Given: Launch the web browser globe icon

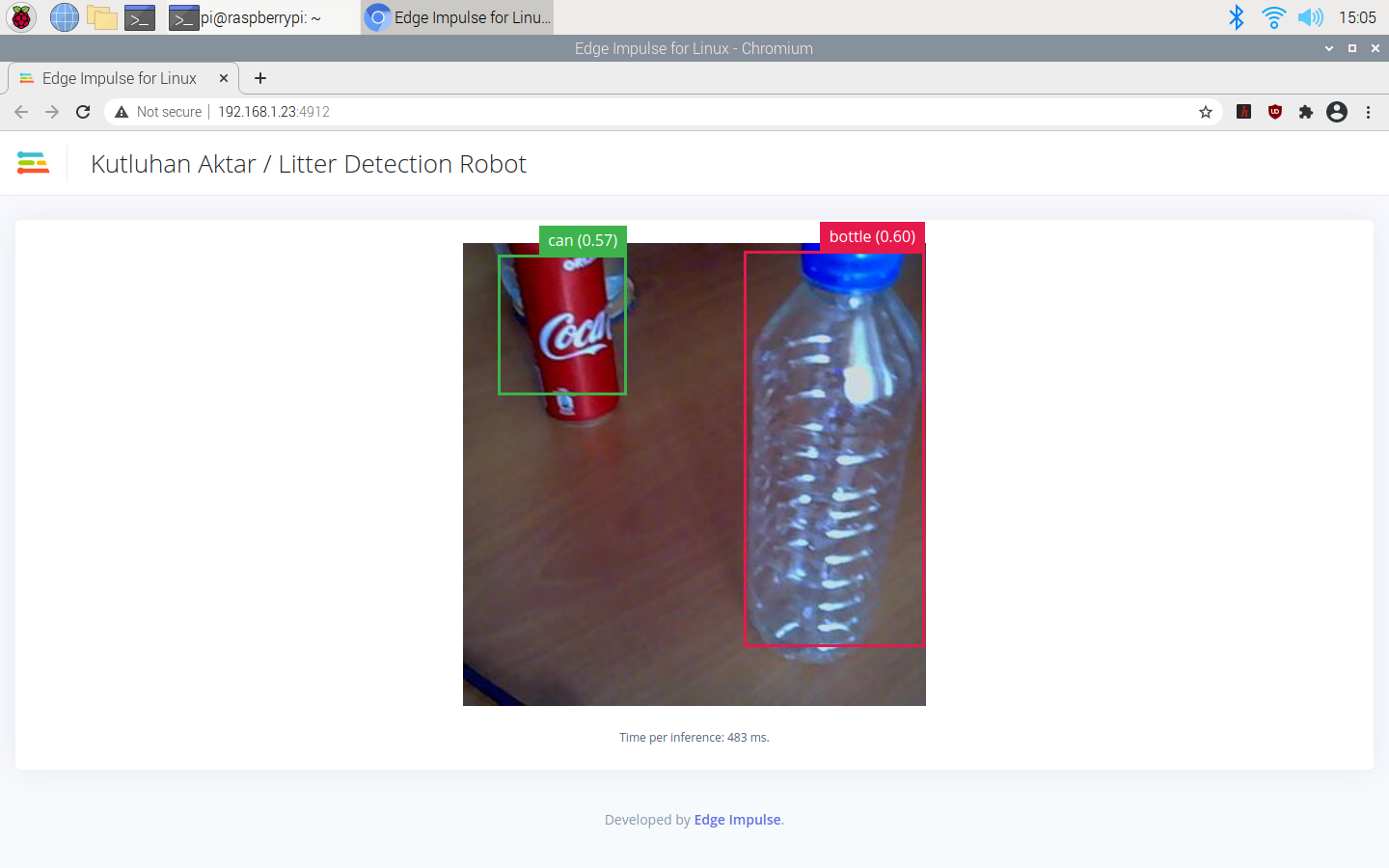Looking at the screenshot, I should pyautogui.click(x=64, y=17).
